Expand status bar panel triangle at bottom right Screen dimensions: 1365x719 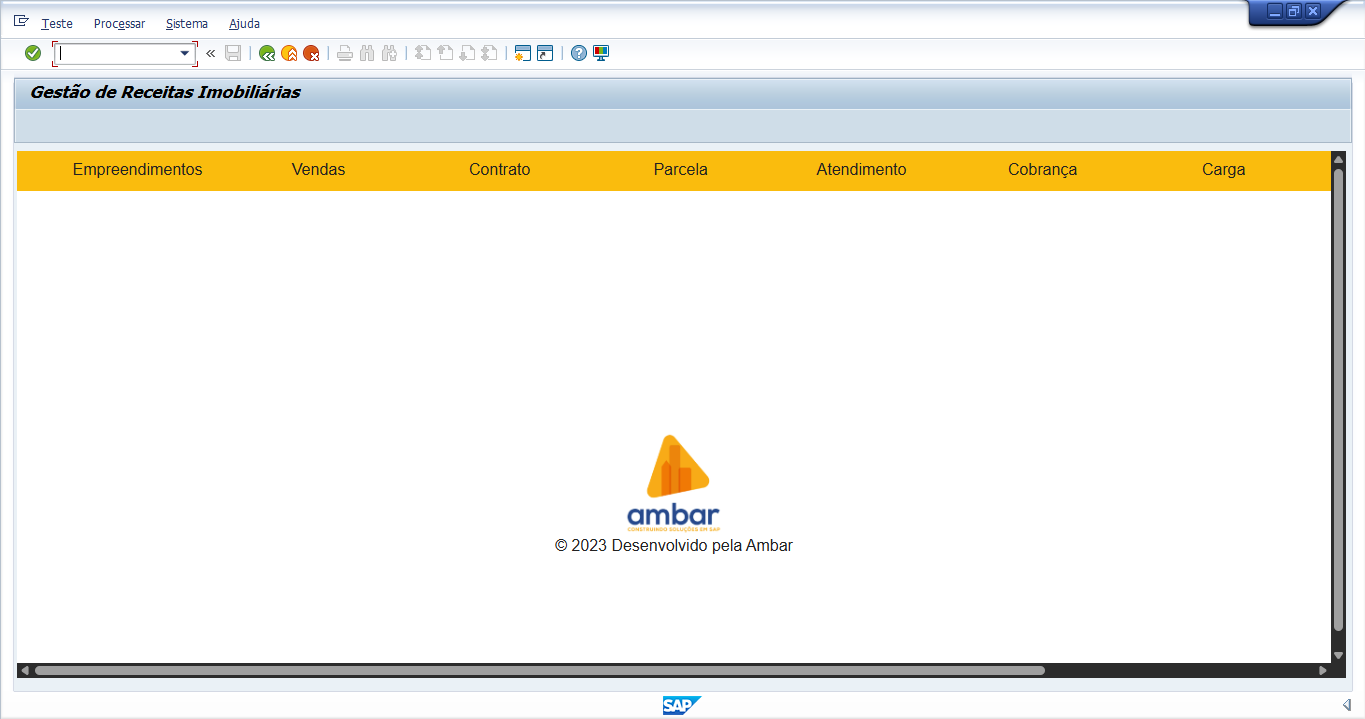(1346, 706)
